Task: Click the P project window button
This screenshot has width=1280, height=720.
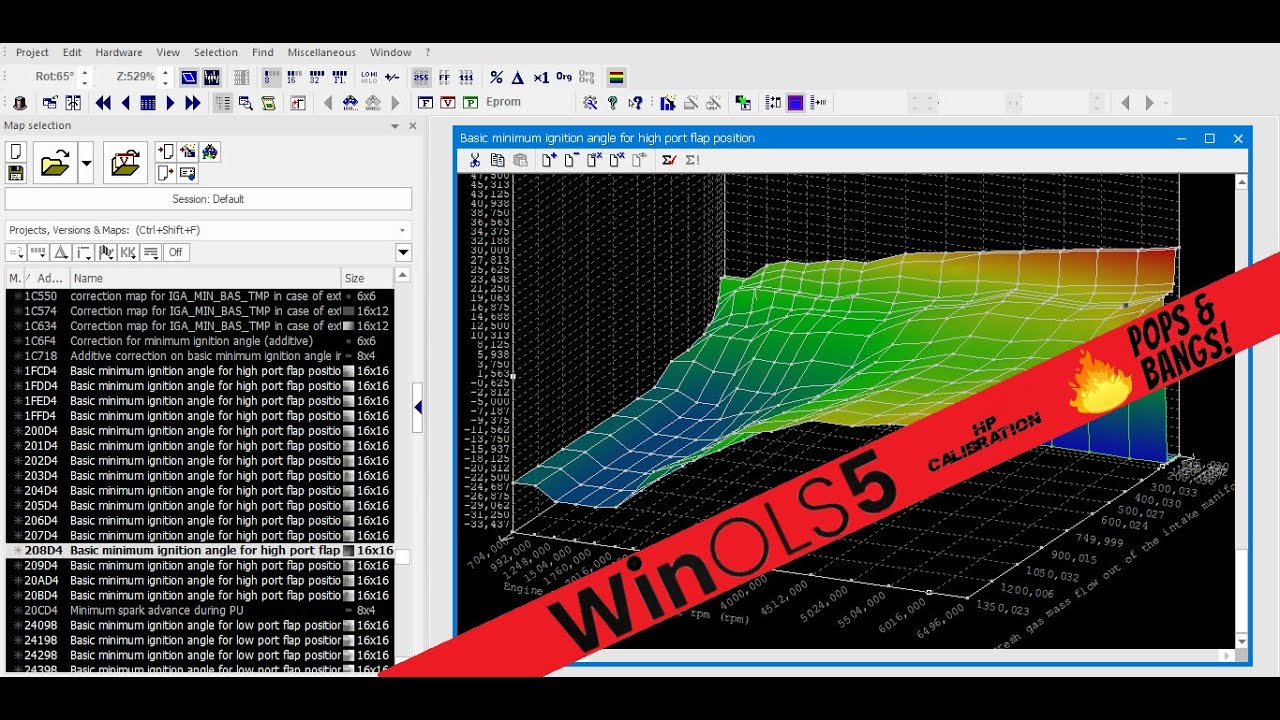Action: (470, 102)
